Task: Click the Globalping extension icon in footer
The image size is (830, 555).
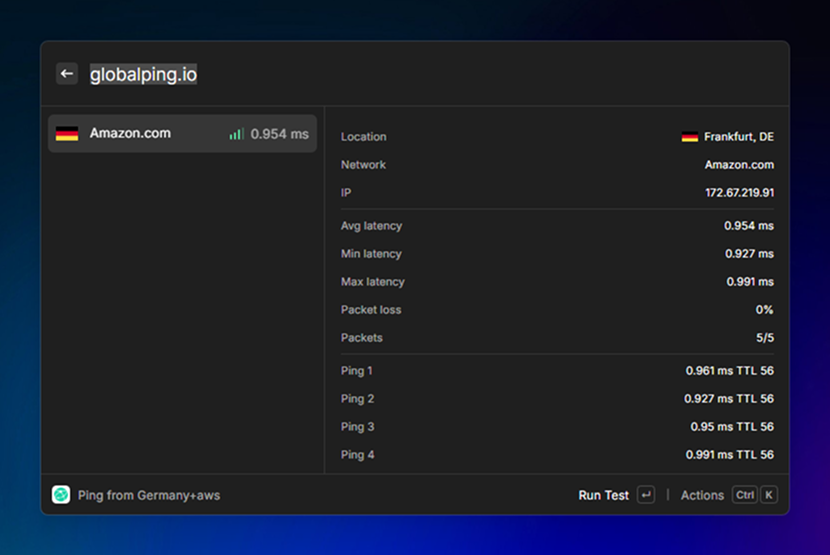Action: click(x=61, y=495)
